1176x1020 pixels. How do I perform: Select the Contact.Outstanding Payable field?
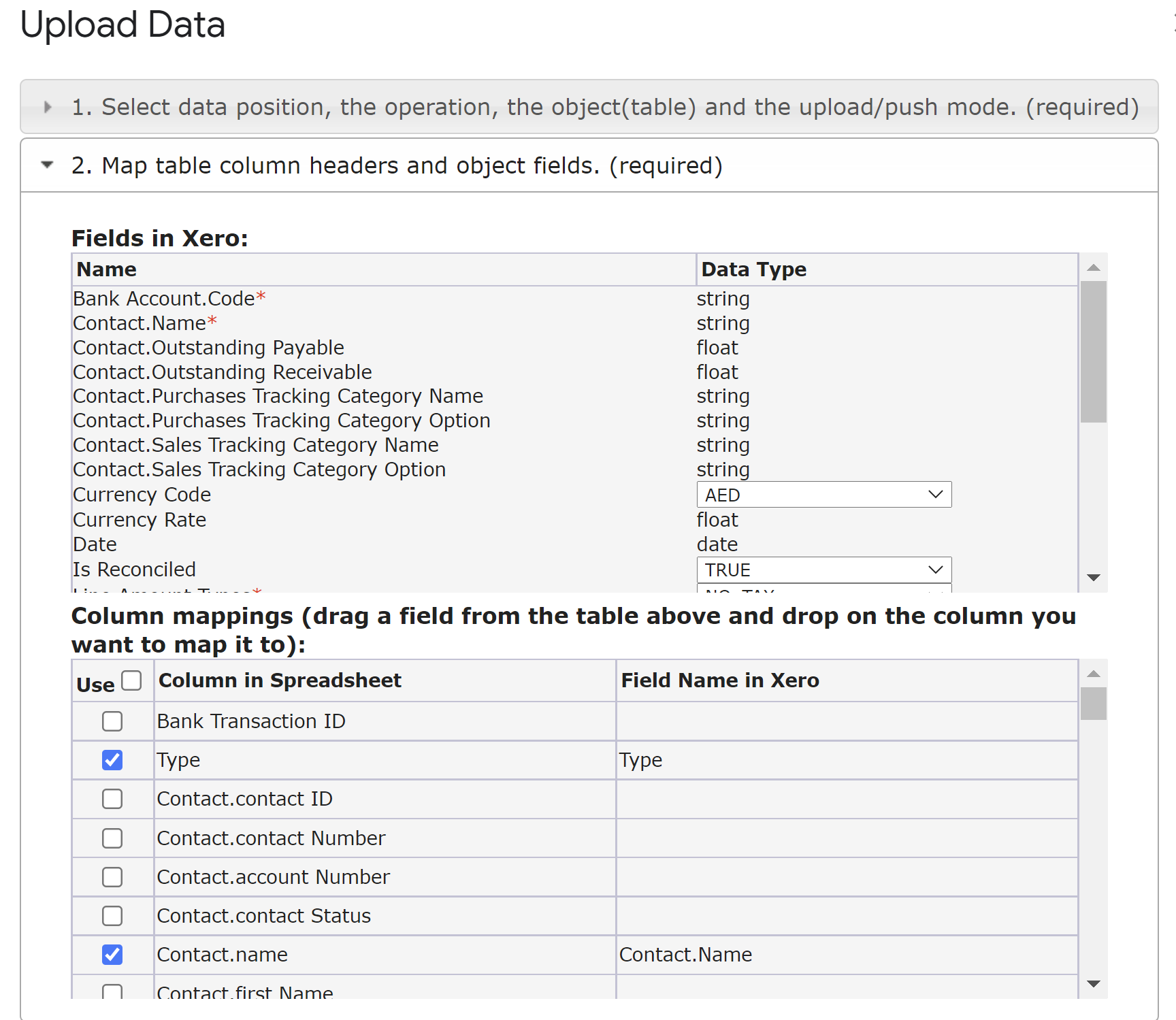pos(208,348)
